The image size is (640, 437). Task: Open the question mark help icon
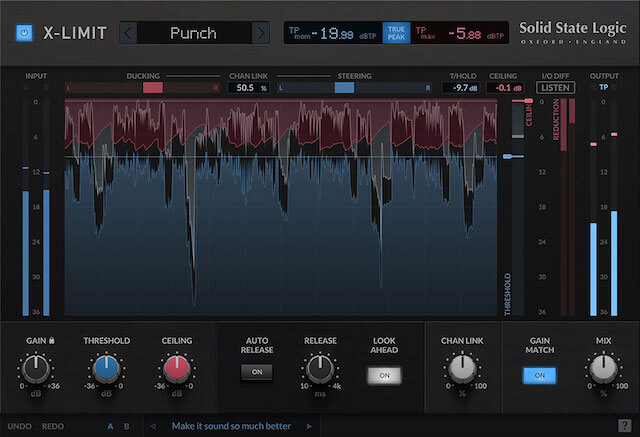624,426
